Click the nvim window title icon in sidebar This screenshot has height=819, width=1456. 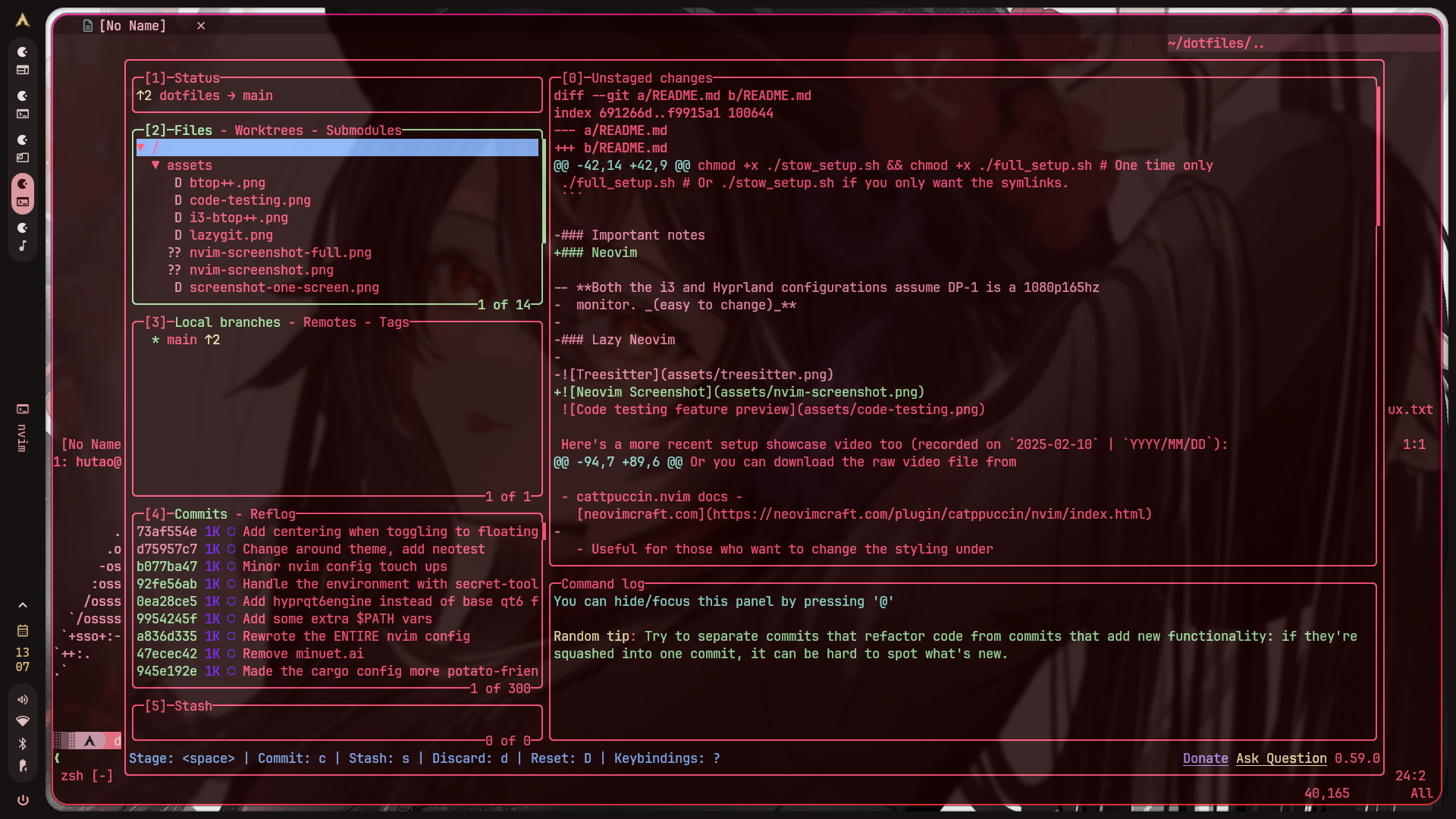pyautogui.click(x=23, y=409)
